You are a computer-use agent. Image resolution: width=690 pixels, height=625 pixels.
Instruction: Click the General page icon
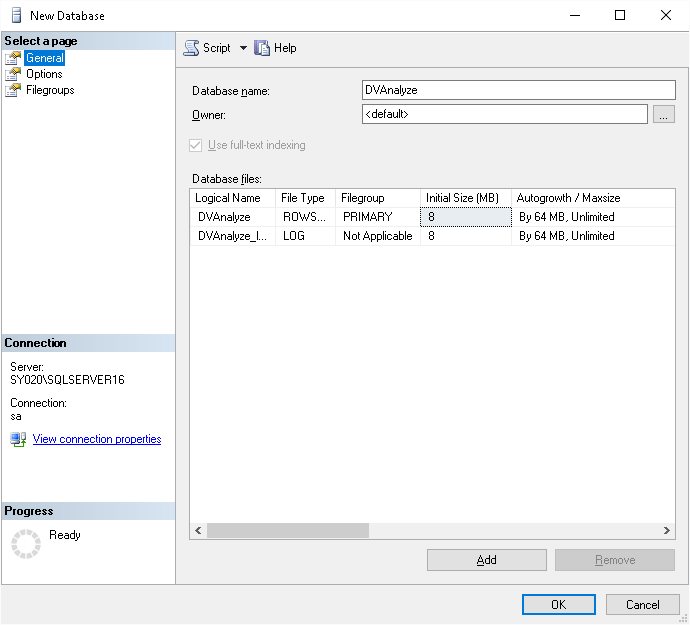[13, 58]
